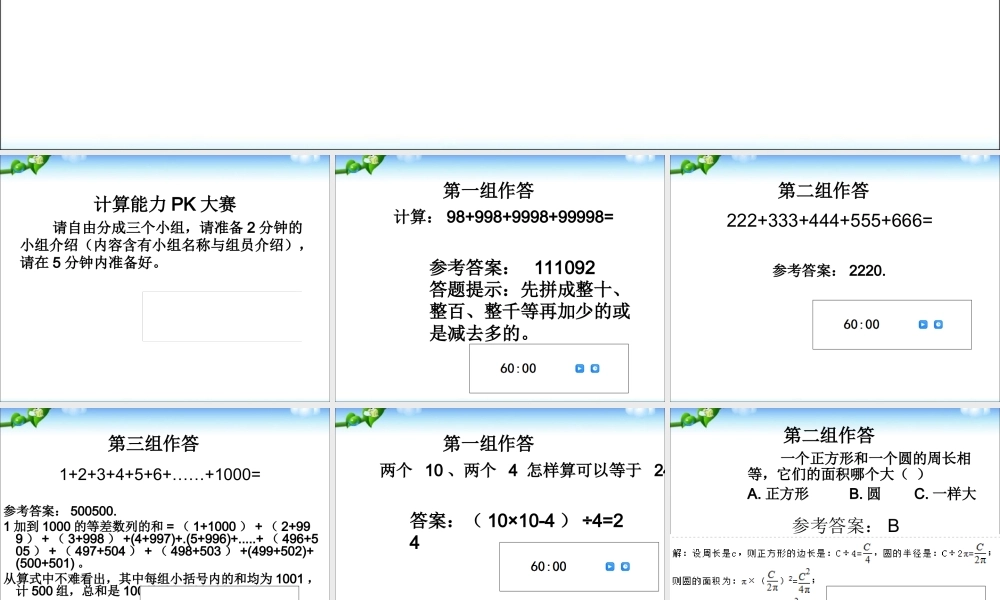The image size is (1000, 600).
Task: Click the stop icon next to 第二组作答 countdown
Action: click(x=938, y=324)
